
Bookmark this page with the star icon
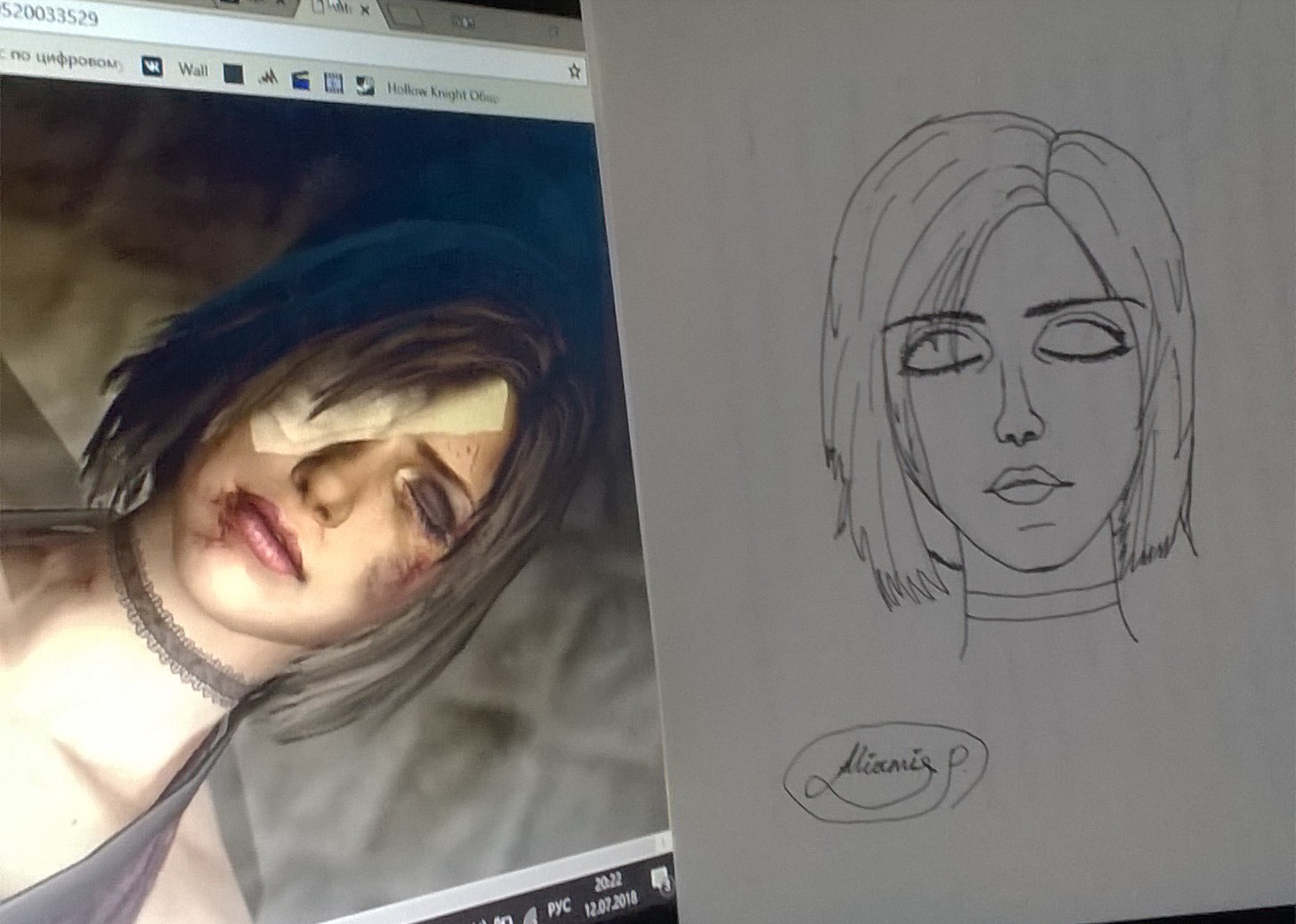coord(574,71)
